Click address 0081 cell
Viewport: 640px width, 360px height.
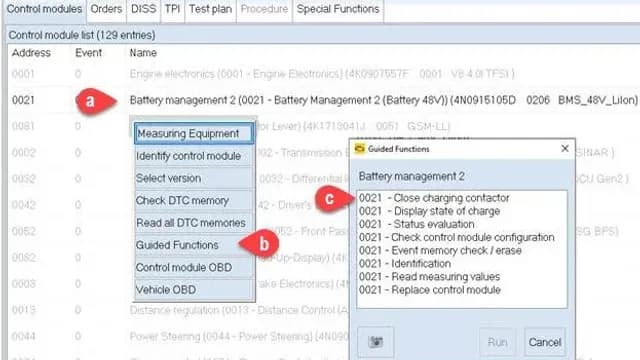click(23, 126)
